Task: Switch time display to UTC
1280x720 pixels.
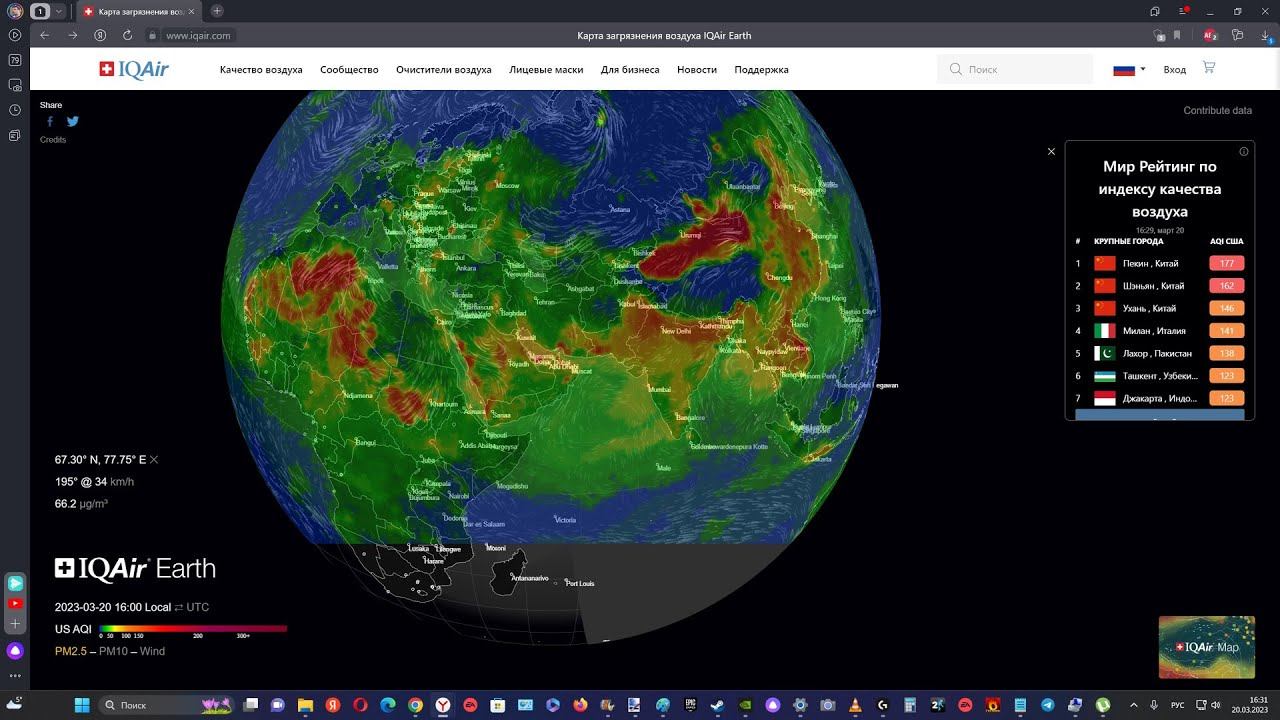Action: pyautogui.click(x=198, y=607)
